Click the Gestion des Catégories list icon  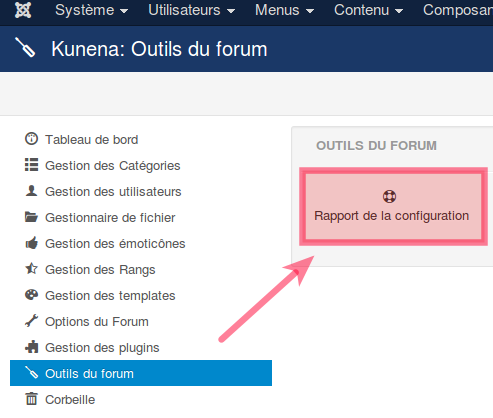tap(31, 165)
